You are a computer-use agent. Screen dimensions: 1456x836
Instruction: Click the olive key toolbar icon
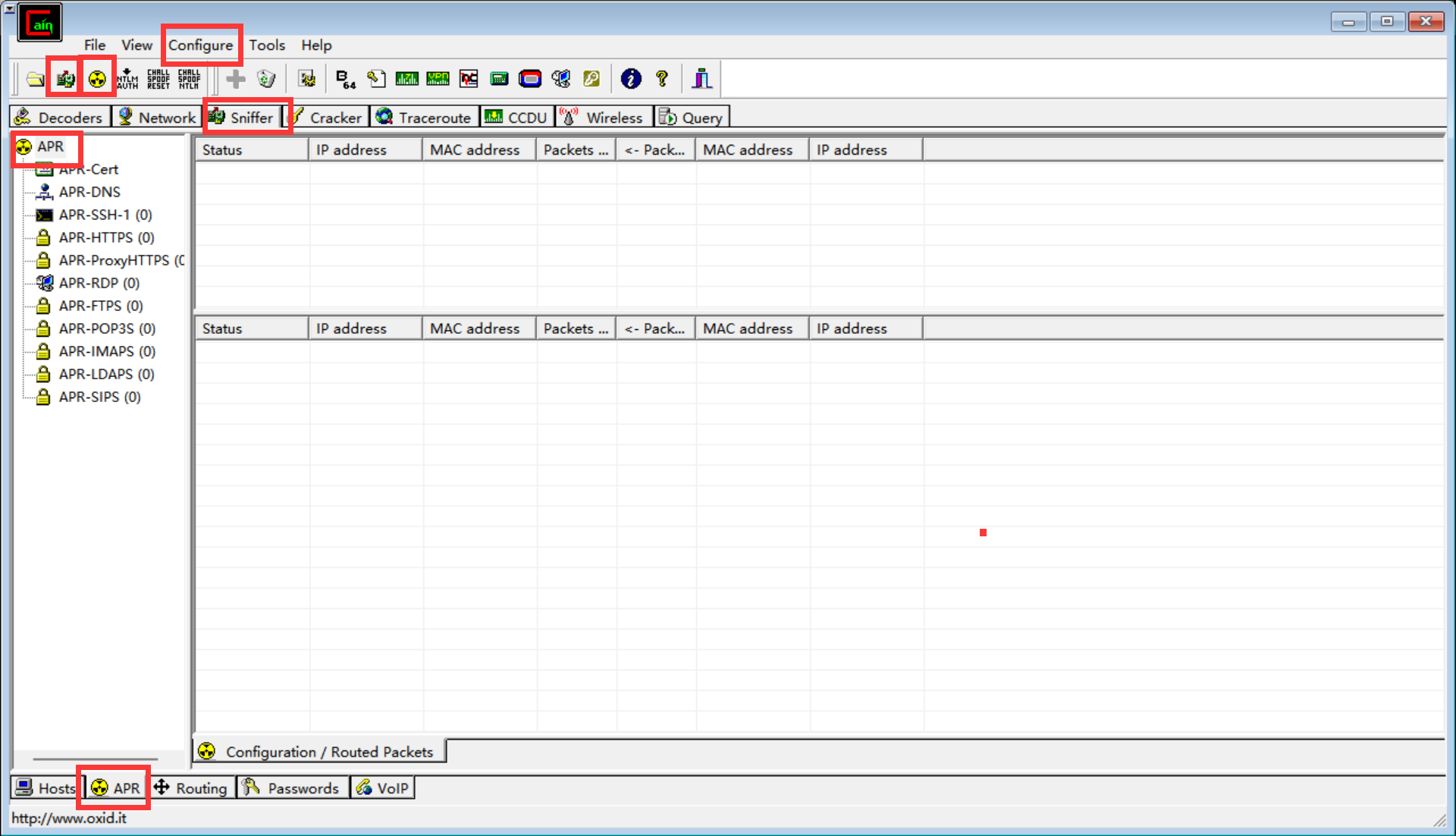[x=591, y=78]
